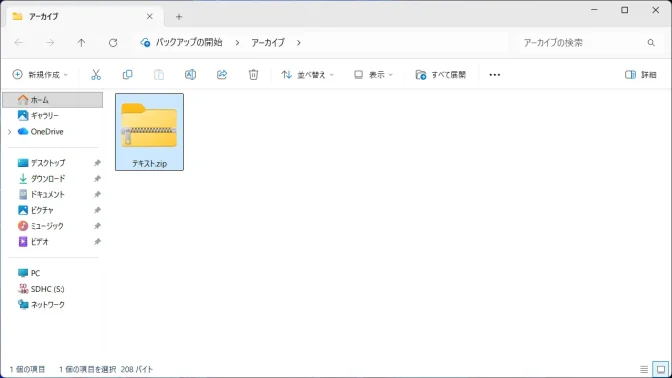The width and height of the screenshot is (672, 378).
Task: Click the Cut scissors icon
Action: pyautogui.click(x=96, y=75)
